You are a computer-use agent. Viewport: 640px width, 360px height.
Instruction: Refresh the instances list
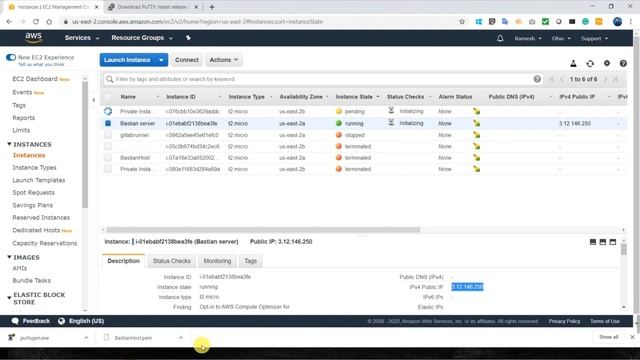click(590, 63)
